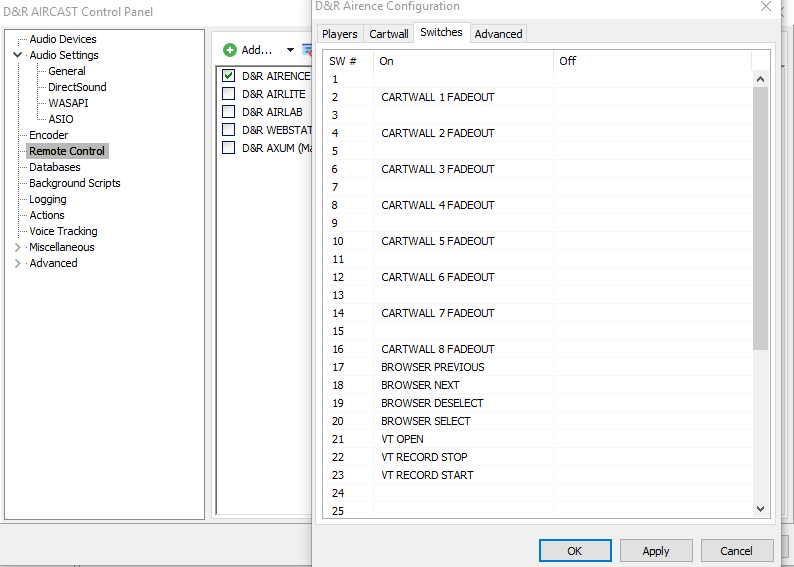Select the CARTWALL 1 FADEOUT switch row
This screenshot has height=567, width=794.
tap(437, 97)
